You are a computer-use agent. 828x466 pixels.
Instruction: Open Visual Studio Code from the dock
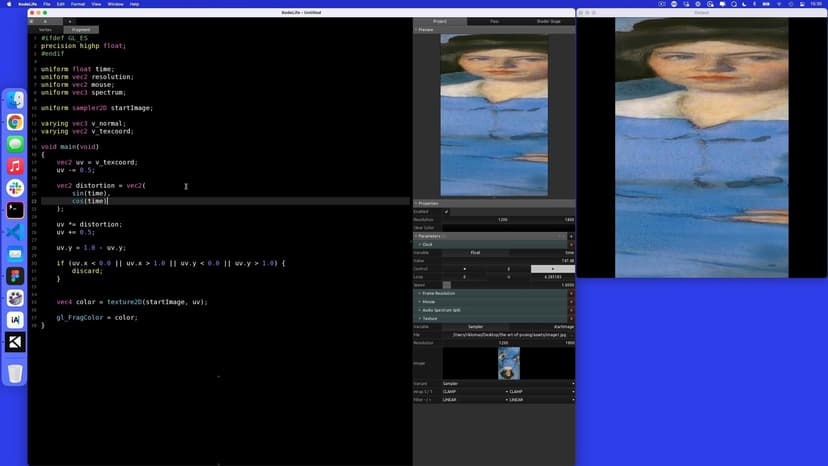(x=15, y=232)
